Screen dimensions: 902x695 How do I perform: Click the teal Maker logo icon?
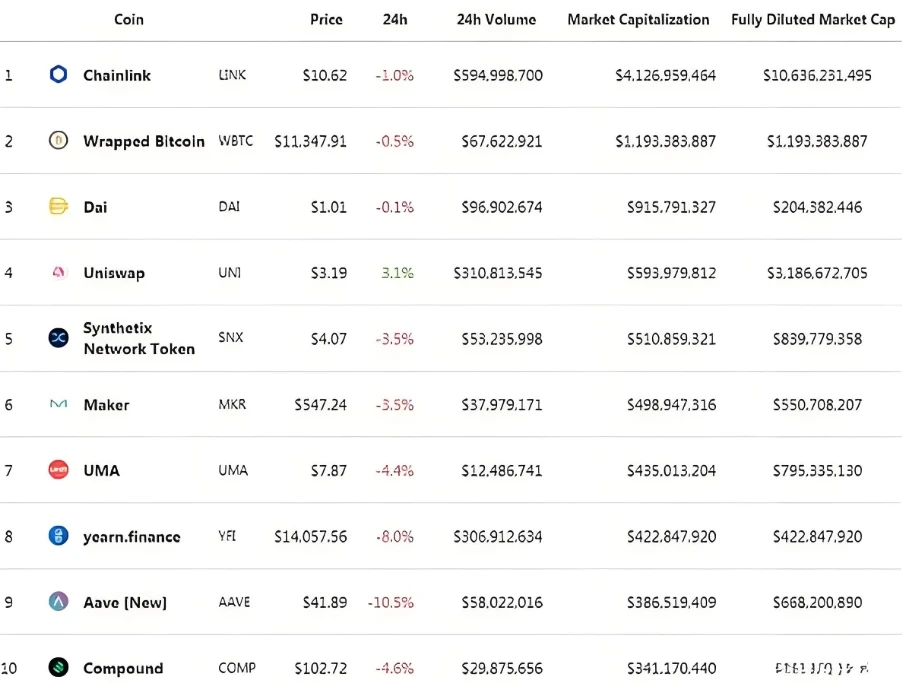pyautogui.click(x=58, y=404)
